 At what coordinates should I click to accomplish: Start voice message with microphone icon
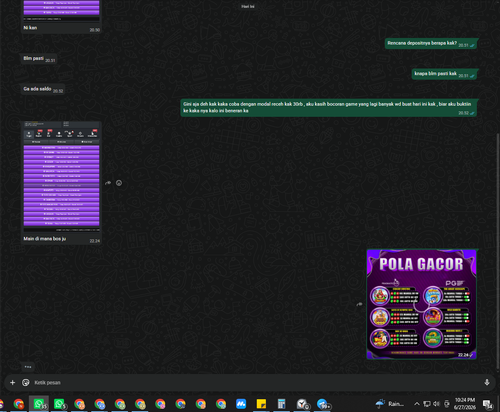(487, 382)
